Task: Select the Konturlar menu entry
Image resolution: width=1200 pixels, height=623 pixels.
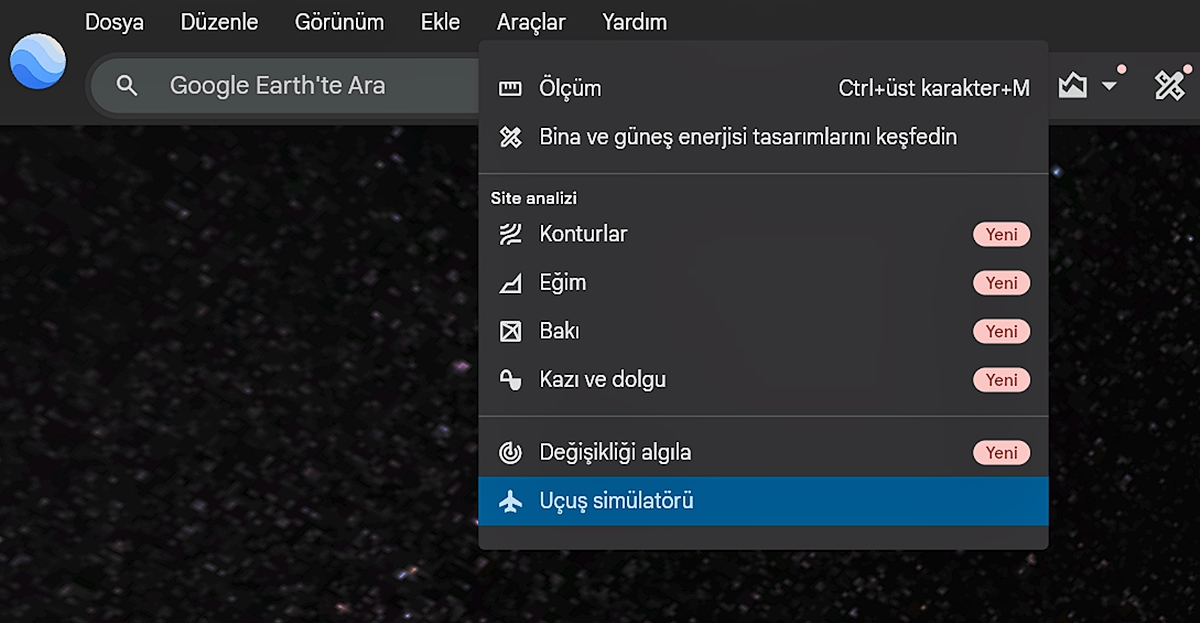Action: pyautogui.click(x=763, y=234)
